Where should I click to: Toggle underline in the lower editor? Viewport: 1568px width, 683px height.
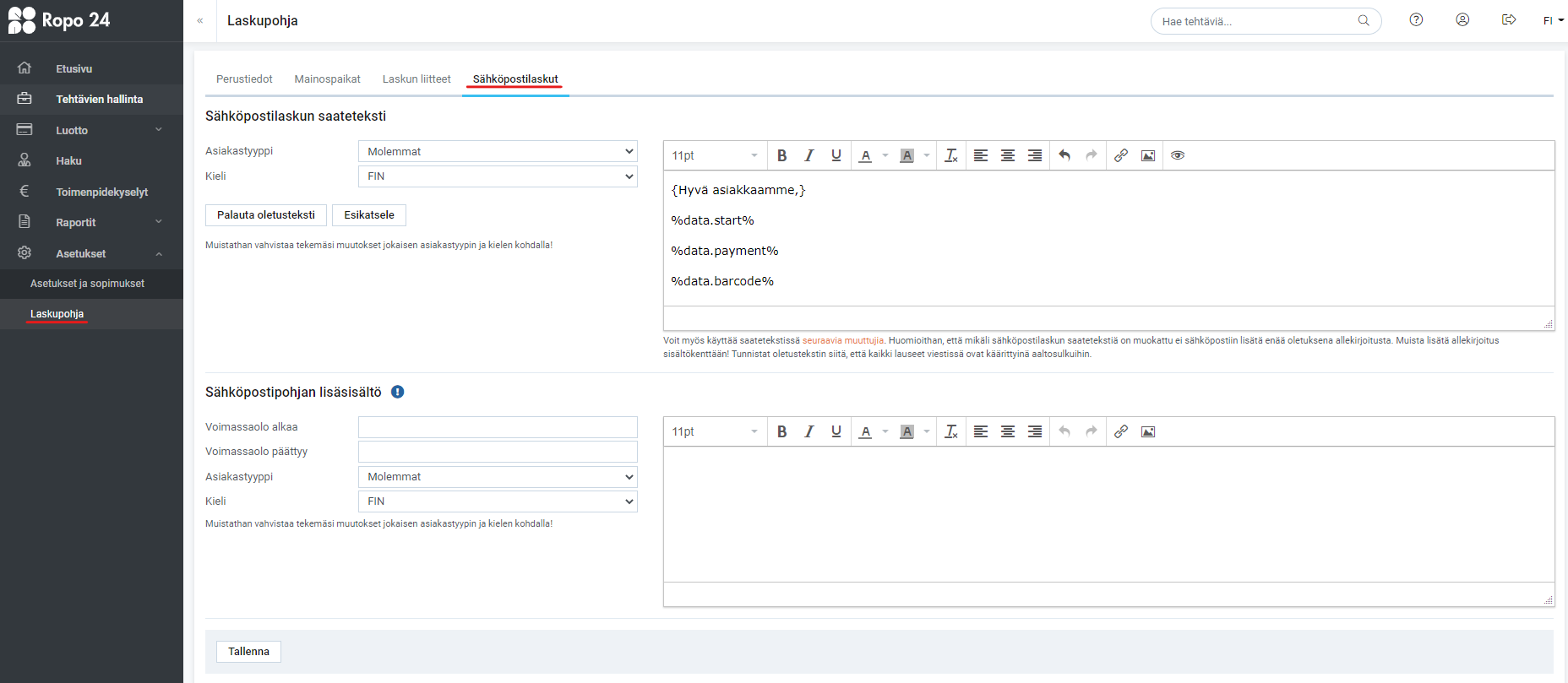point(836,431)
